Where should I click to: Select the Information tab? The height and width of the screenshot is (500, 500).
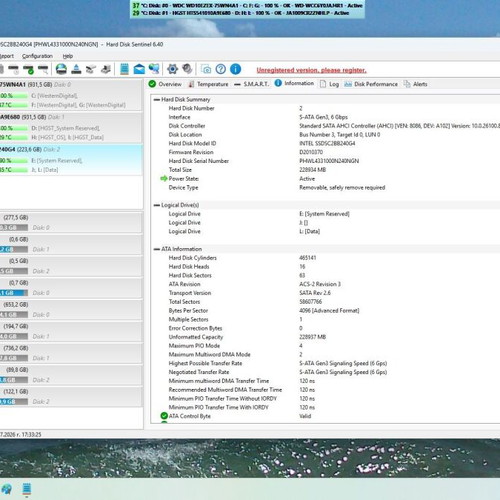(x=294, y=83)
